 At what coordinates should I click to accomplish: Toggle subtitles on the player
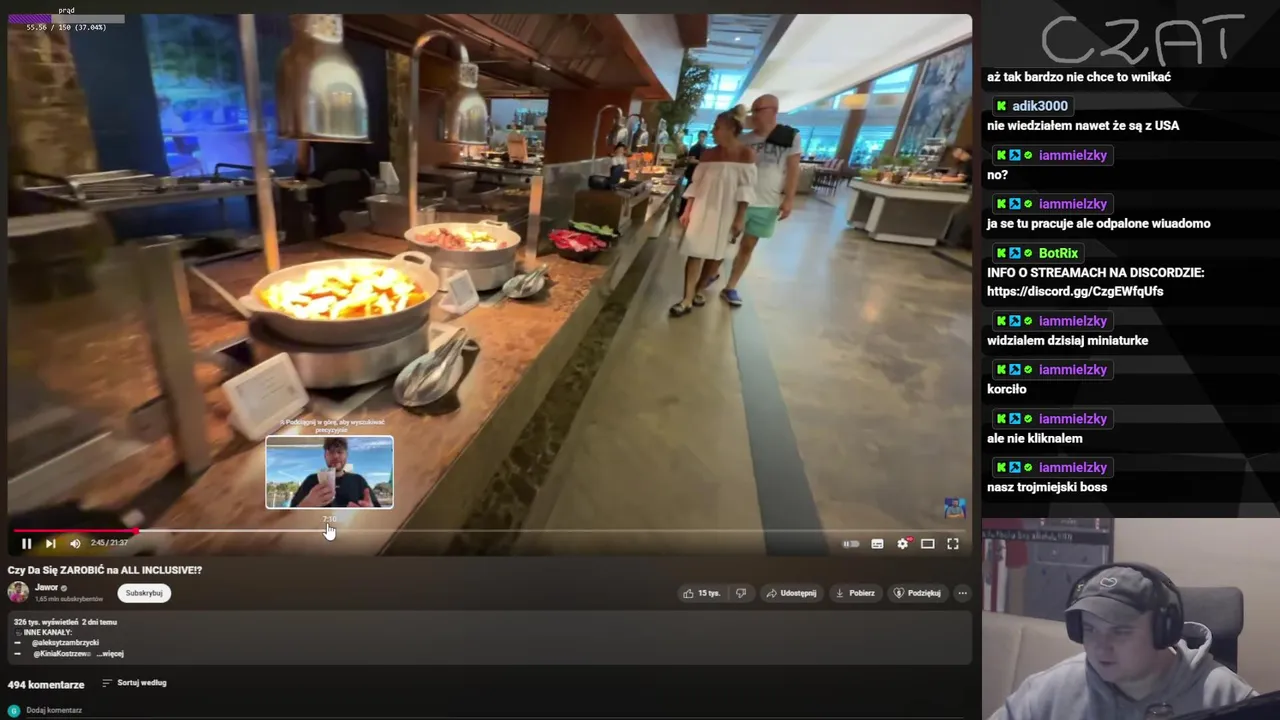(x=877, y=544)
